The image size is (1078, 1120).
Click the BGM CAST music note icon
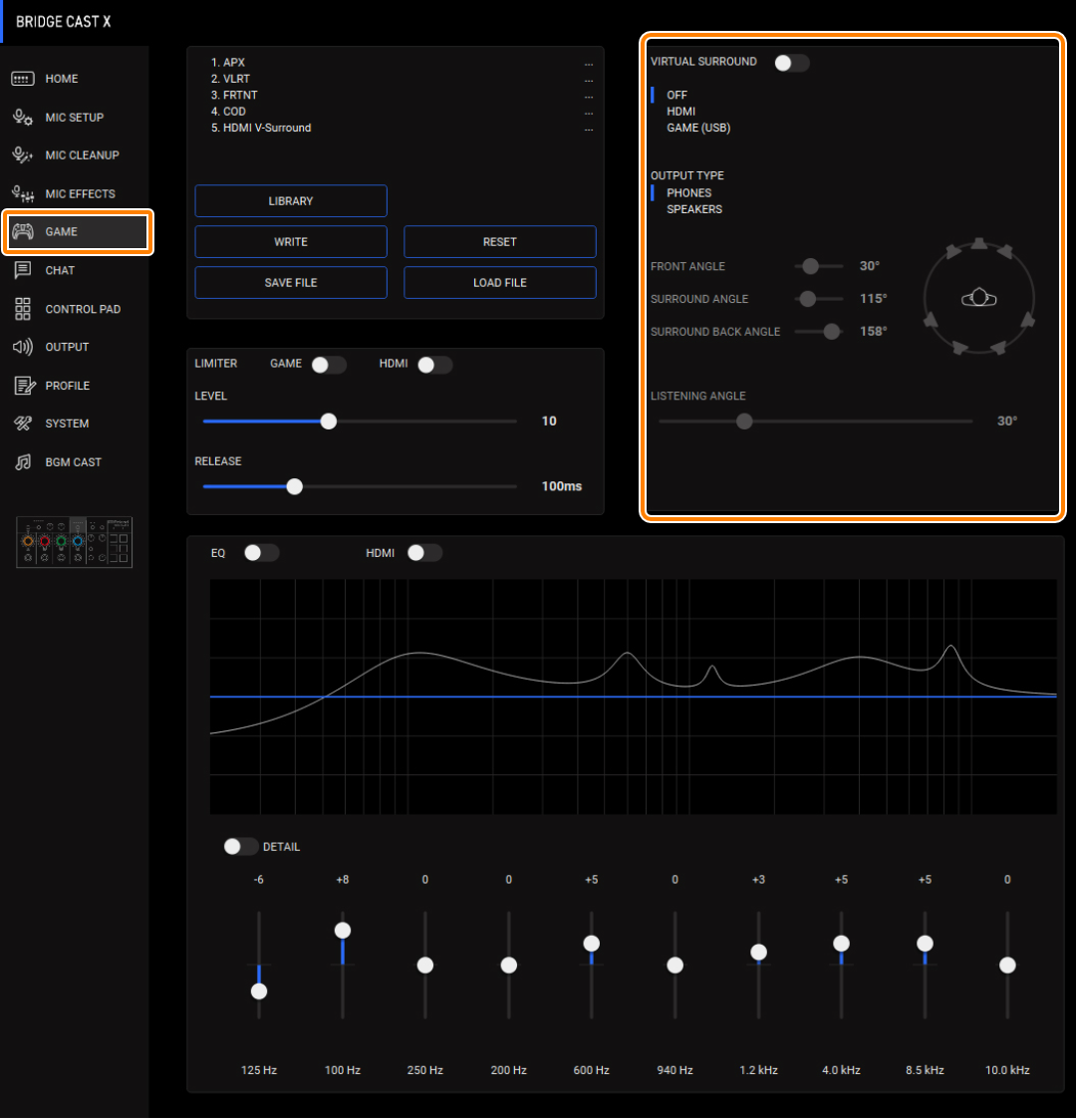[x=23, y=462]
